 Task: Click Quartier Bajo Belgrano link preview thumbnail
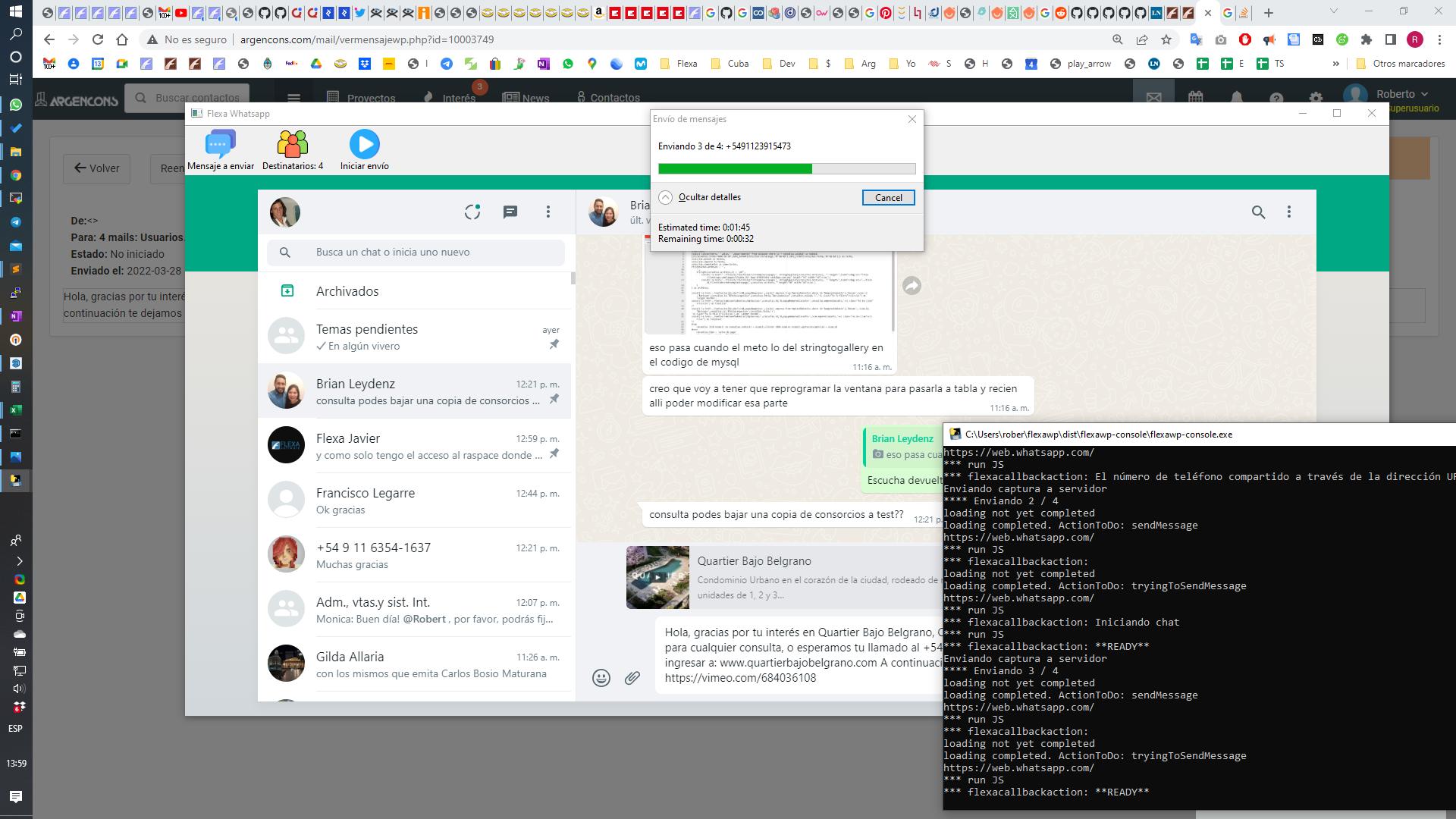coord(657,577)
